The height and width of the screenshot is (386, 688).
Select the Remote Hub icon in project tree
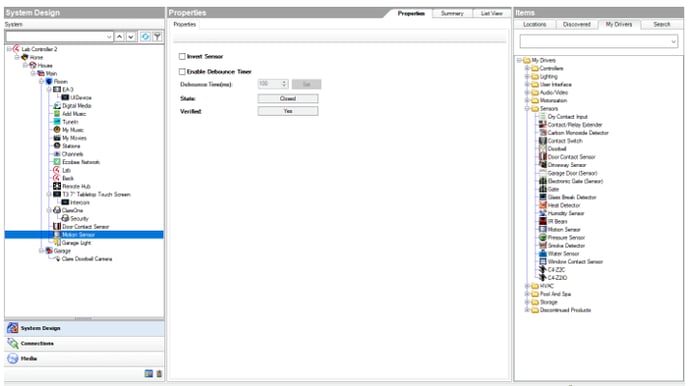pos(57,186)
